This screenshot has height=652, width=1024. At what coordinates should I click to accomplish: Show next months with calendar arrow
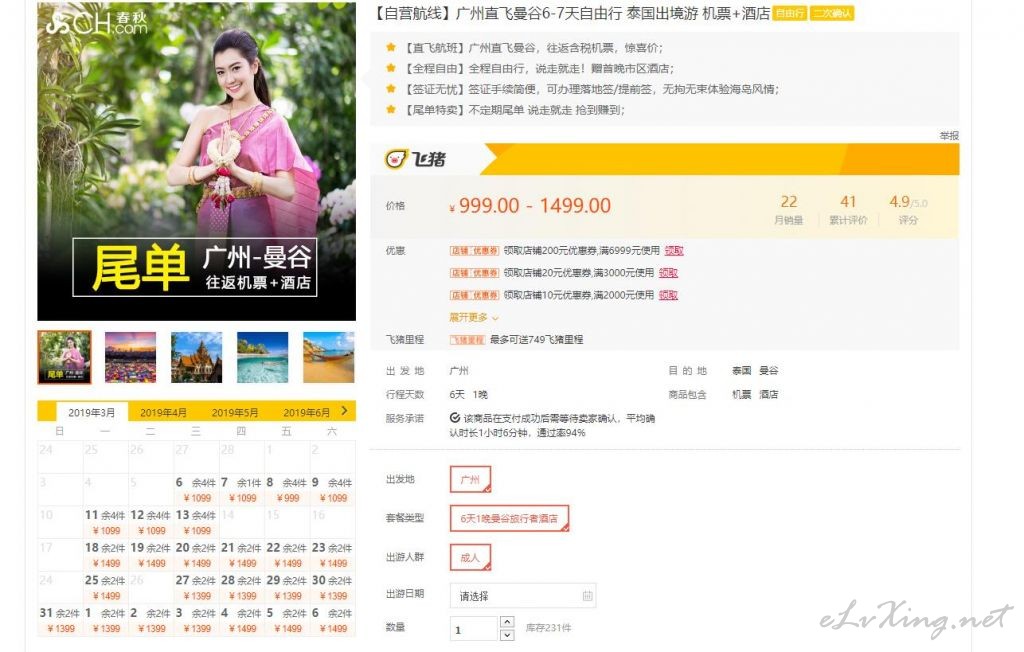(x=345, y=410)
